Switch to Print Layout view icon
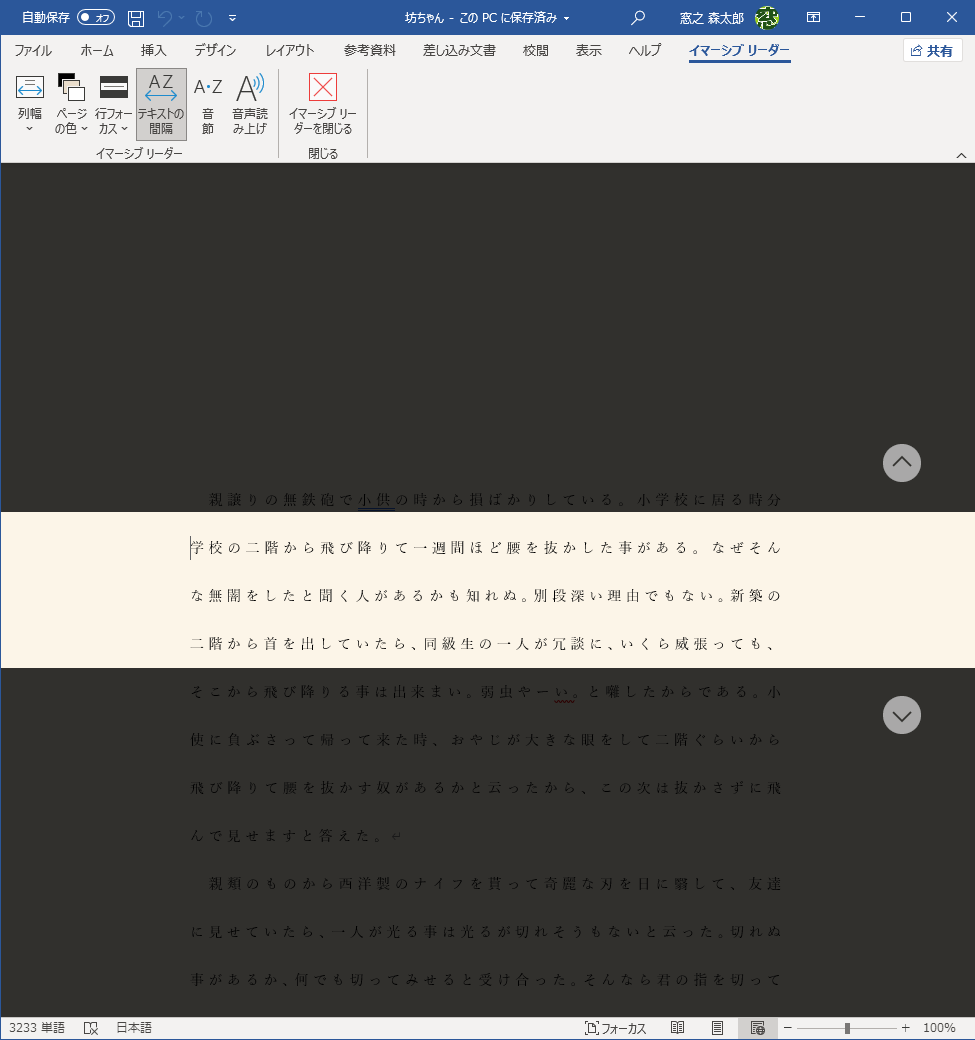The height and width of the screenshot is (1040, 975). point(717,1028)
